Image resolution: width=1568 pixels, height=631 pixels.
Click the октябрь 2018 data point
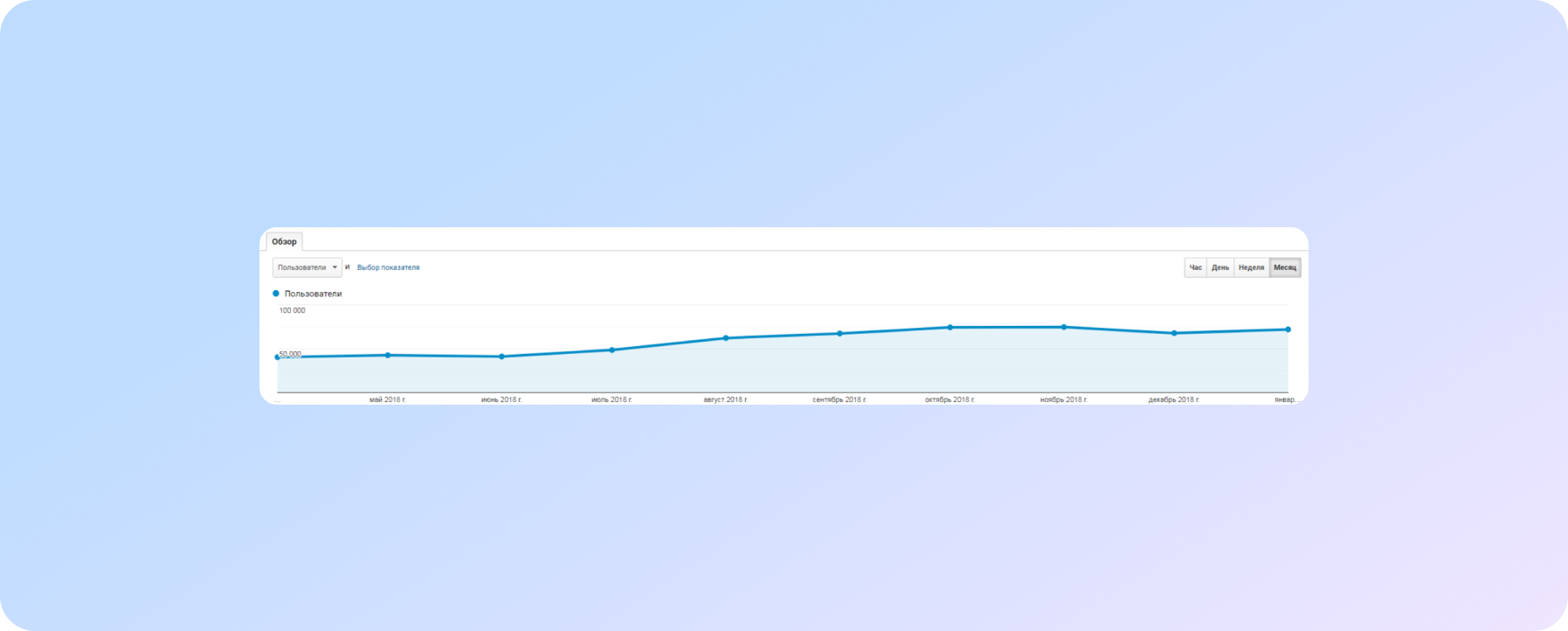[x=950, y=327]
